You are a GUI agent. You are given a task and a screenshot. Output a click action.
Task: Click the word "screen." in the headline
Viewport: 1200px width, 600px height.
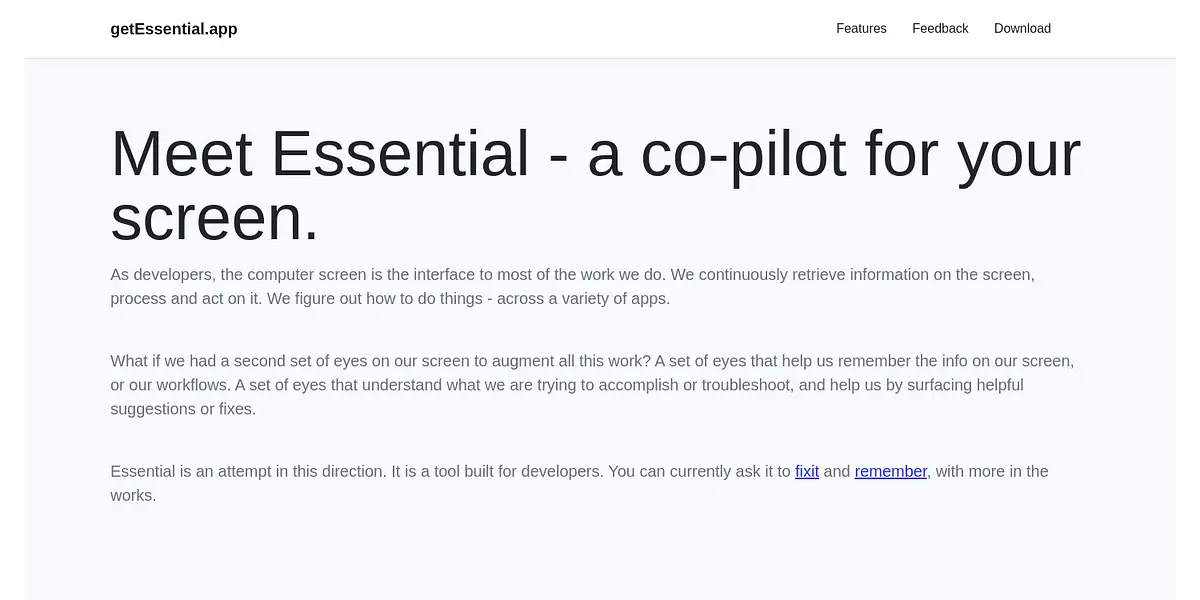point(214,217)
